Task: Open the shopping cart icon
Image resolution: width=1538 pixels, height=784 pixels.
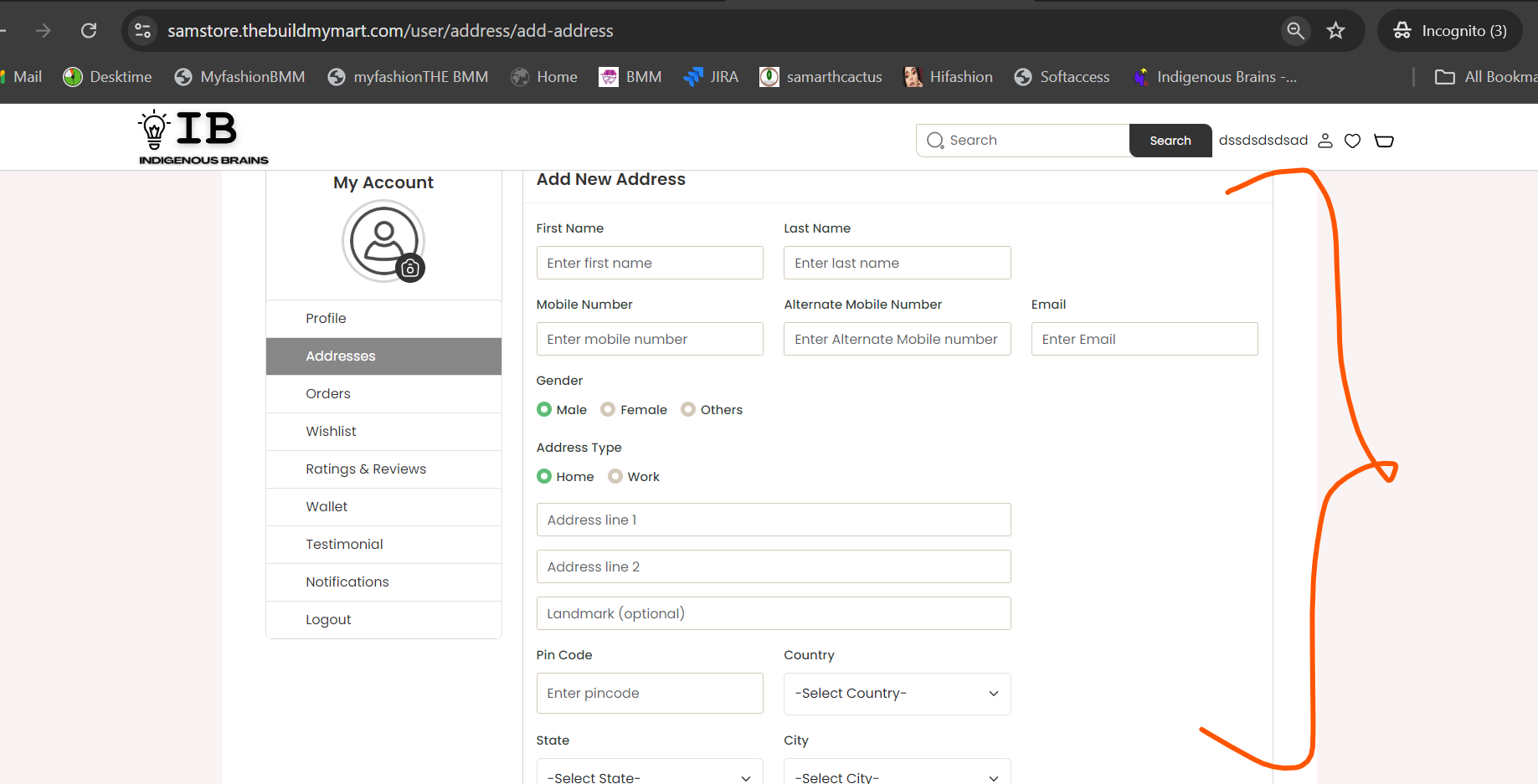Action: point(1384,141)
